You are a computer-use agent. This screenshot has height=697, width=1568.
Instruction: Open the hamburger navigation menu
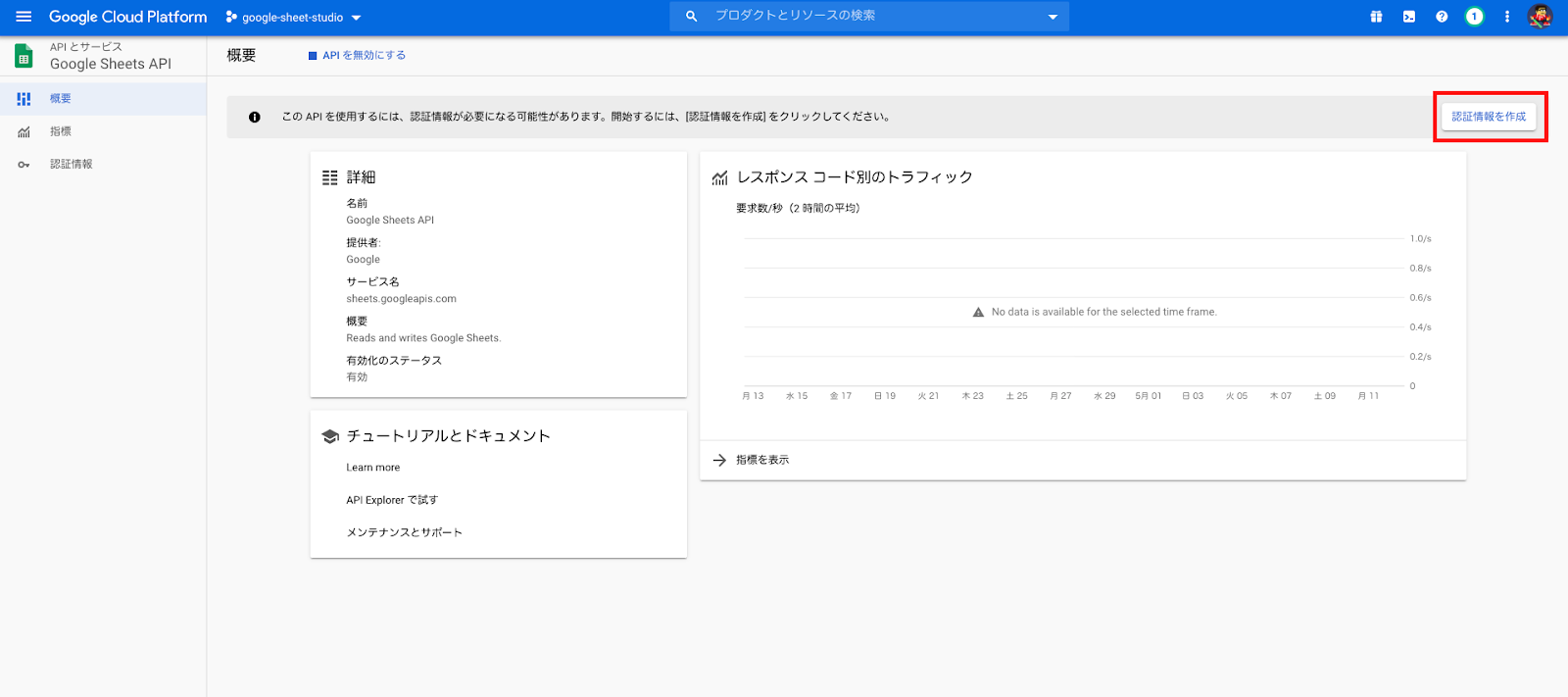tap(24, 17)
